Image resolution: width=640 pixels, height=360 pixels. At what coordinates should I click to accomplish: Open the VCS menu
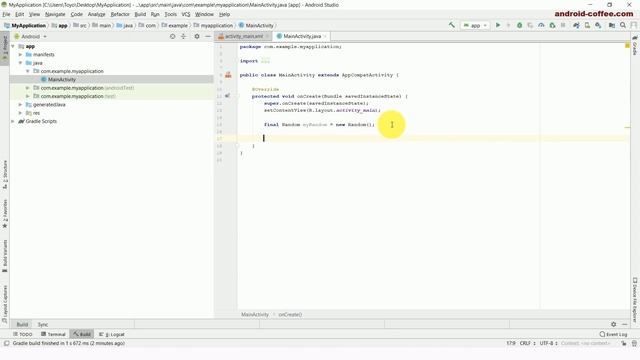tap(186, 14)
